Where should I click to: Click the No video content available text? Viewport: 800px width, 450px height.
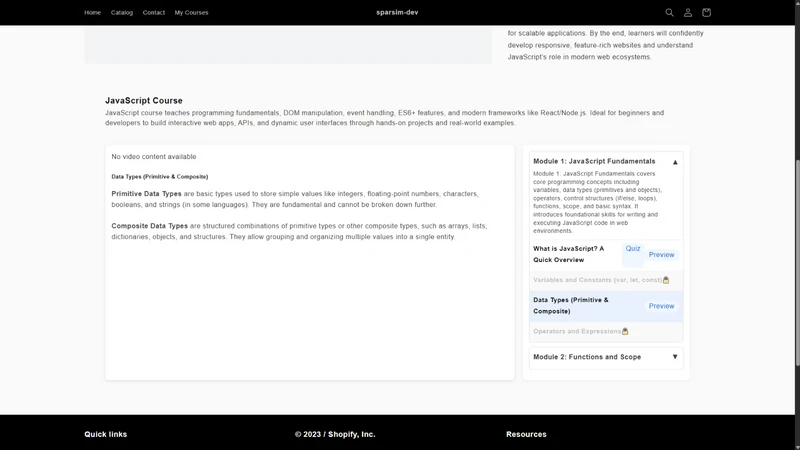[154, 157]
